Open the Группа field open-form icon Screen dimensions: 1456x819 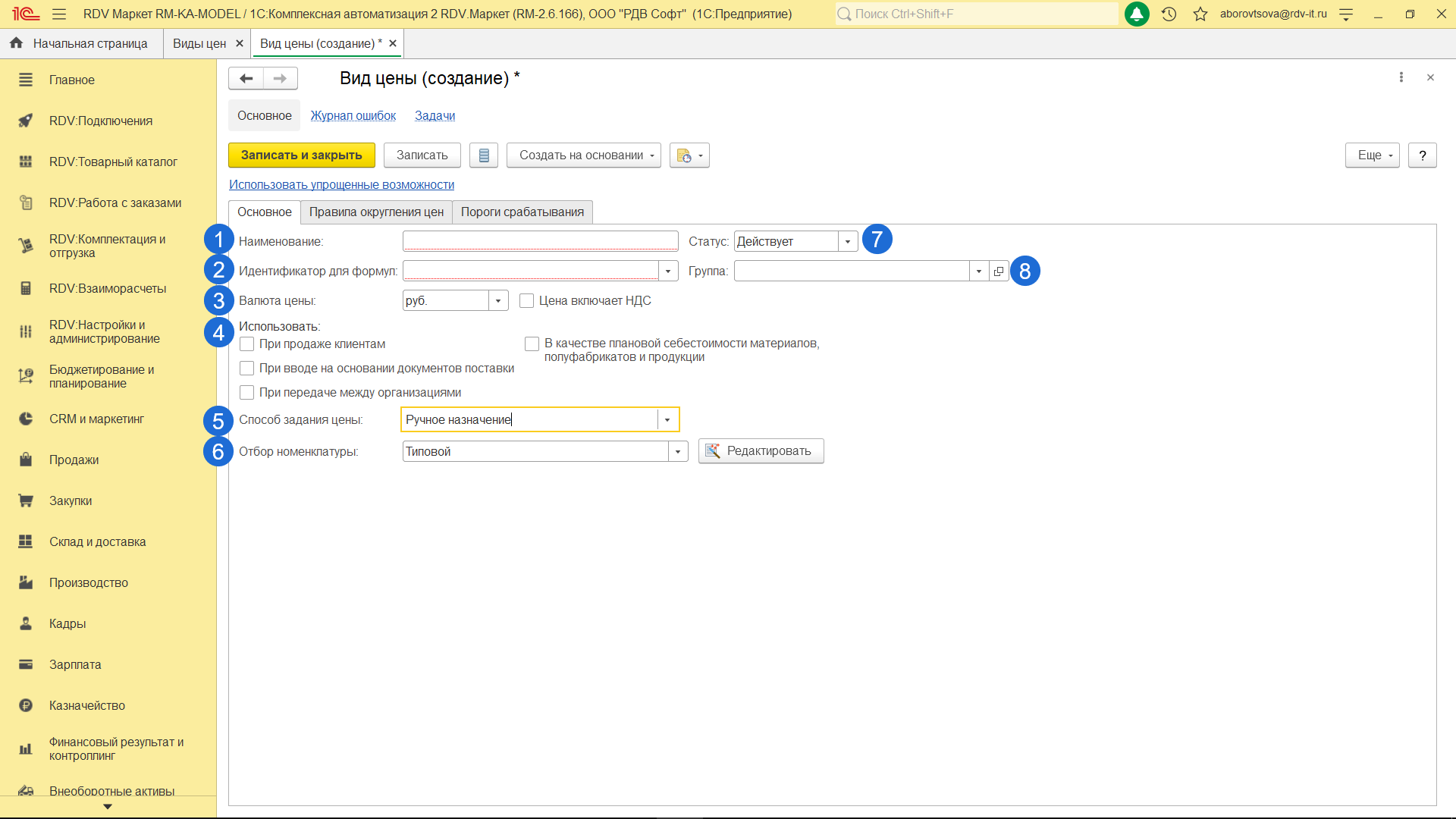(999, 271)
